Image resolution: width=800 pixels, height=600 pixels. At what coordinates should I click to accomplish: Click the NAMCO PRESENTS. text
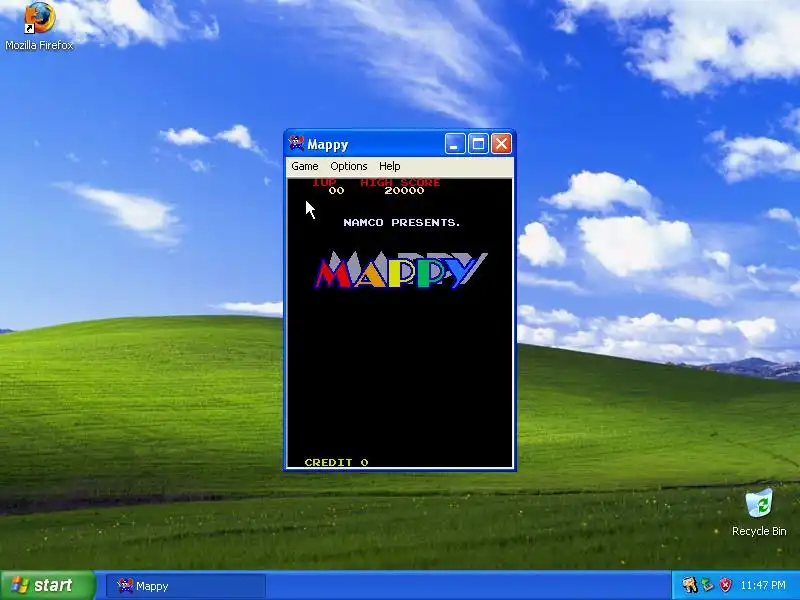(402, 222)
